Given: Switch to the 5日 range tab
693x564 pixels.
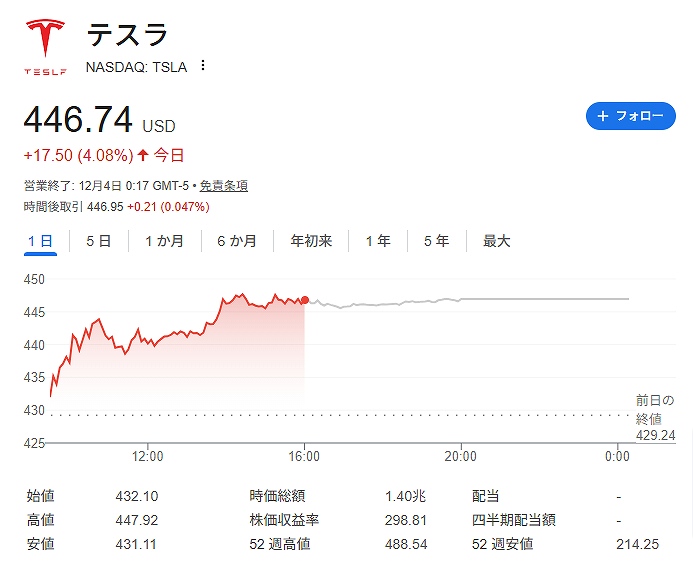Looking at the screenshot, I should pyautogui.click(x=98, y=241).
